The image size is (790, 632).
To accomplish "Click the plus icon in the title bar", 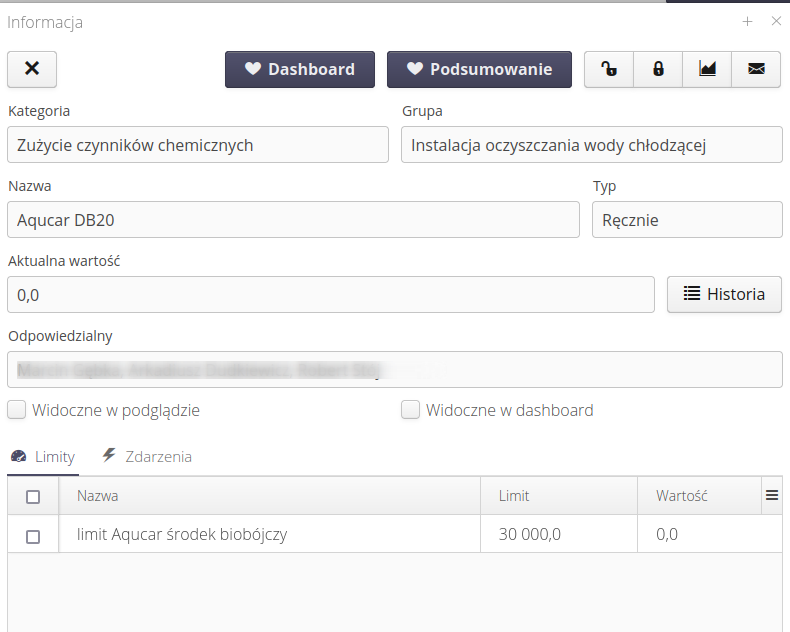I will pos(747,21).
